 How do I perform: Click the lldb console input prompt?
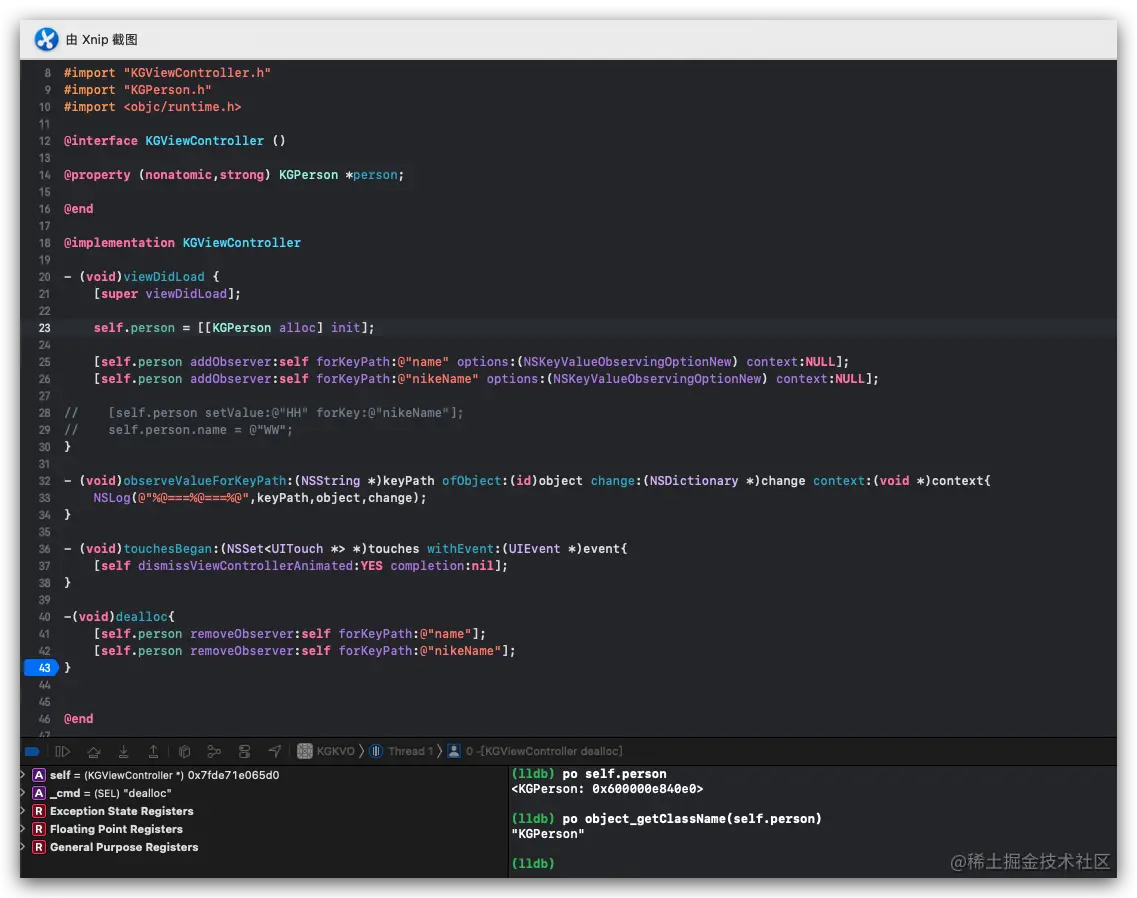pyautogui.click(x=533, y=863)
